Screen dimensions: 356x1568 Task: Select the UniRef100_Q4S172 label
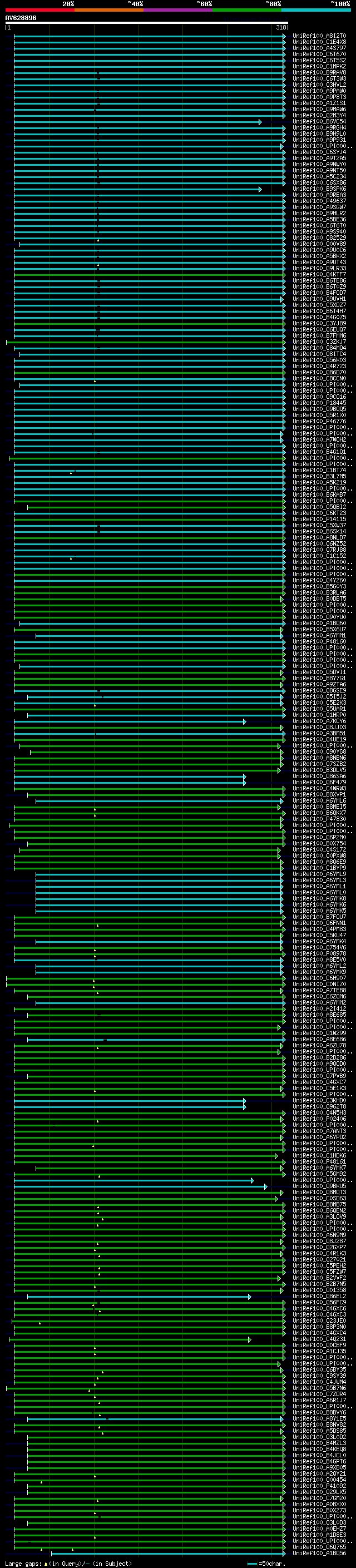point(319,850)
